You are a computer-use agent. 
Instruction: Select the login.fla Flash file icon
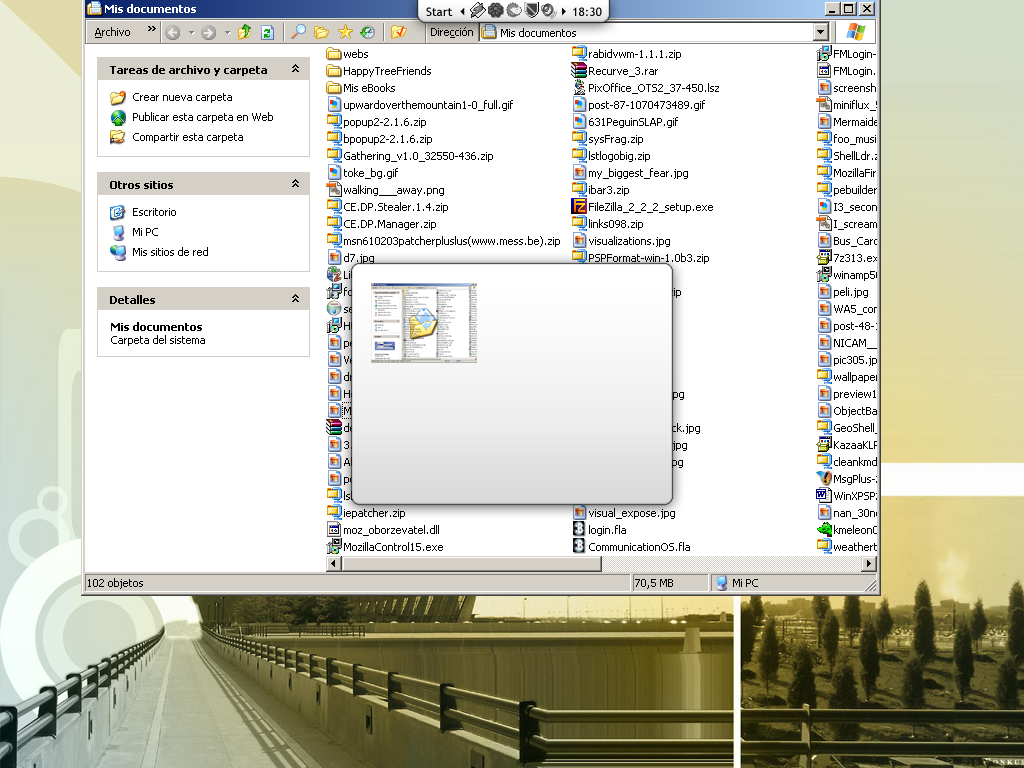[x=579, y=530]
